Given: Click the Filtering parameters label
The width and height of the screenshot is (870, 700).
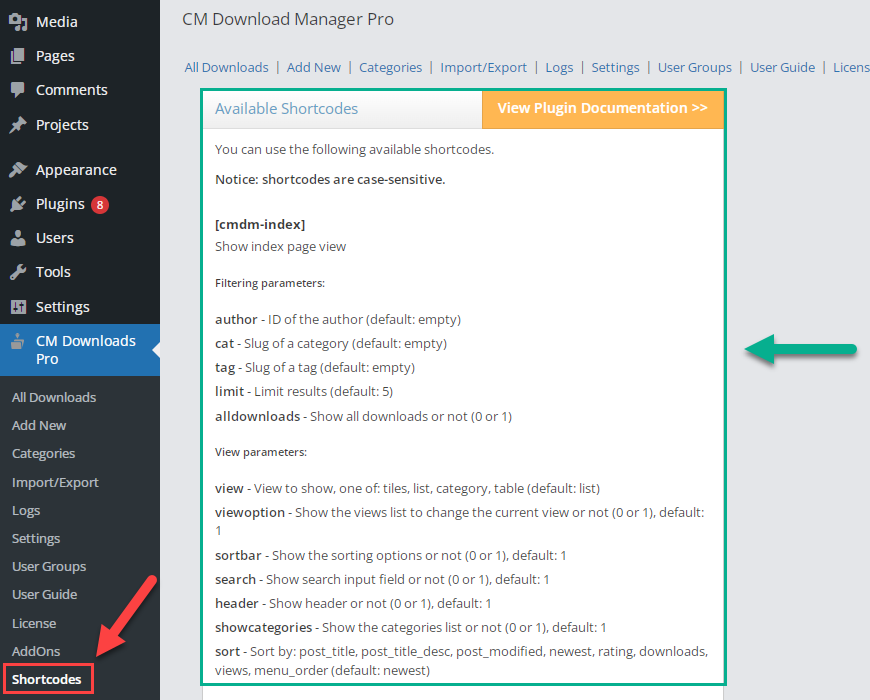Looking at the screenshot, I should pyautogui.click(x=270, y=283).
